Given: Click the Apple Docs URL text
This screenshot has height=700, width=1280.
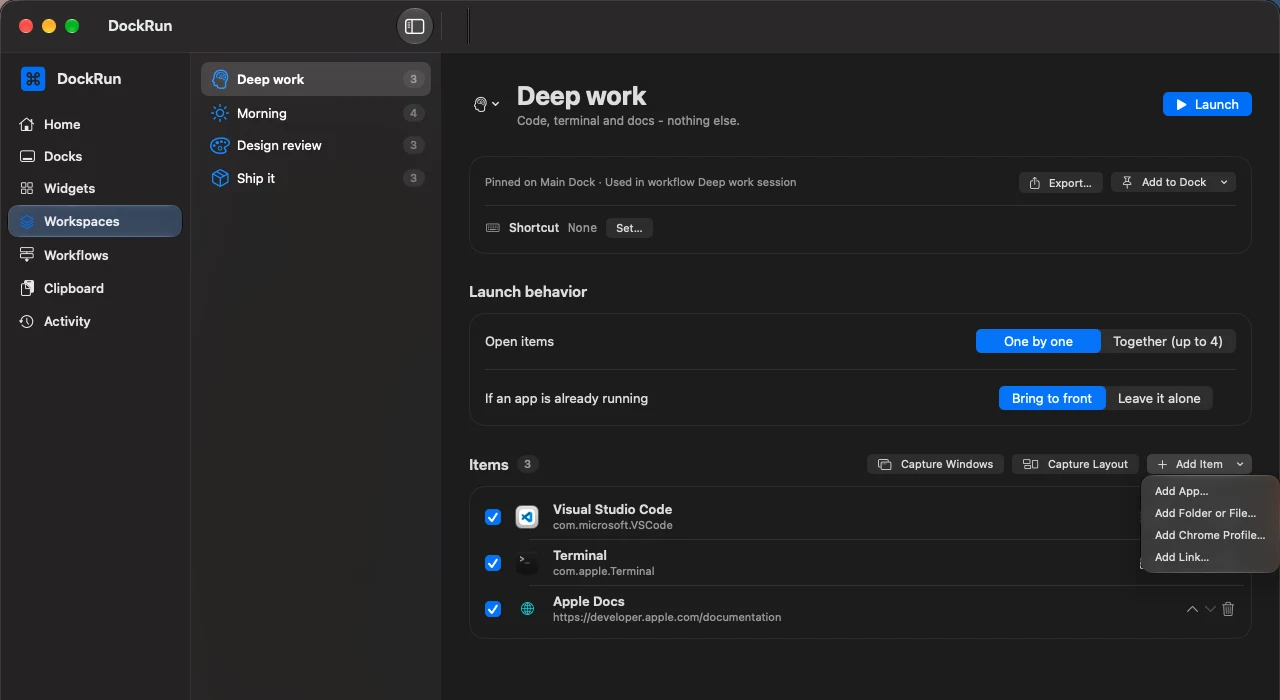Looking at the screenshot, I should point(667,617).
